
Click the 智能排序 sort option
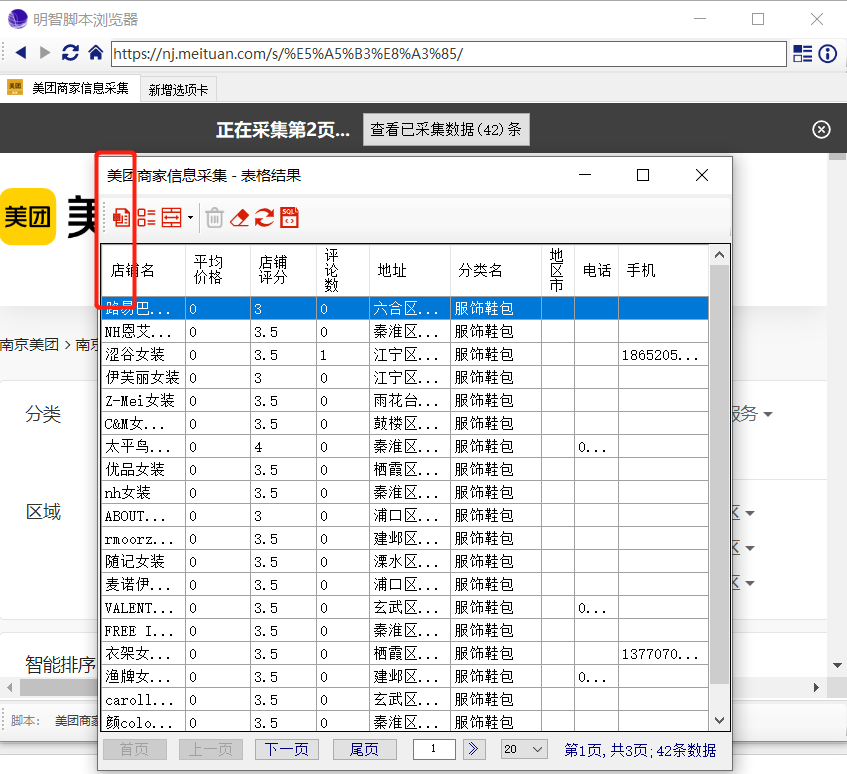[60, 664]
